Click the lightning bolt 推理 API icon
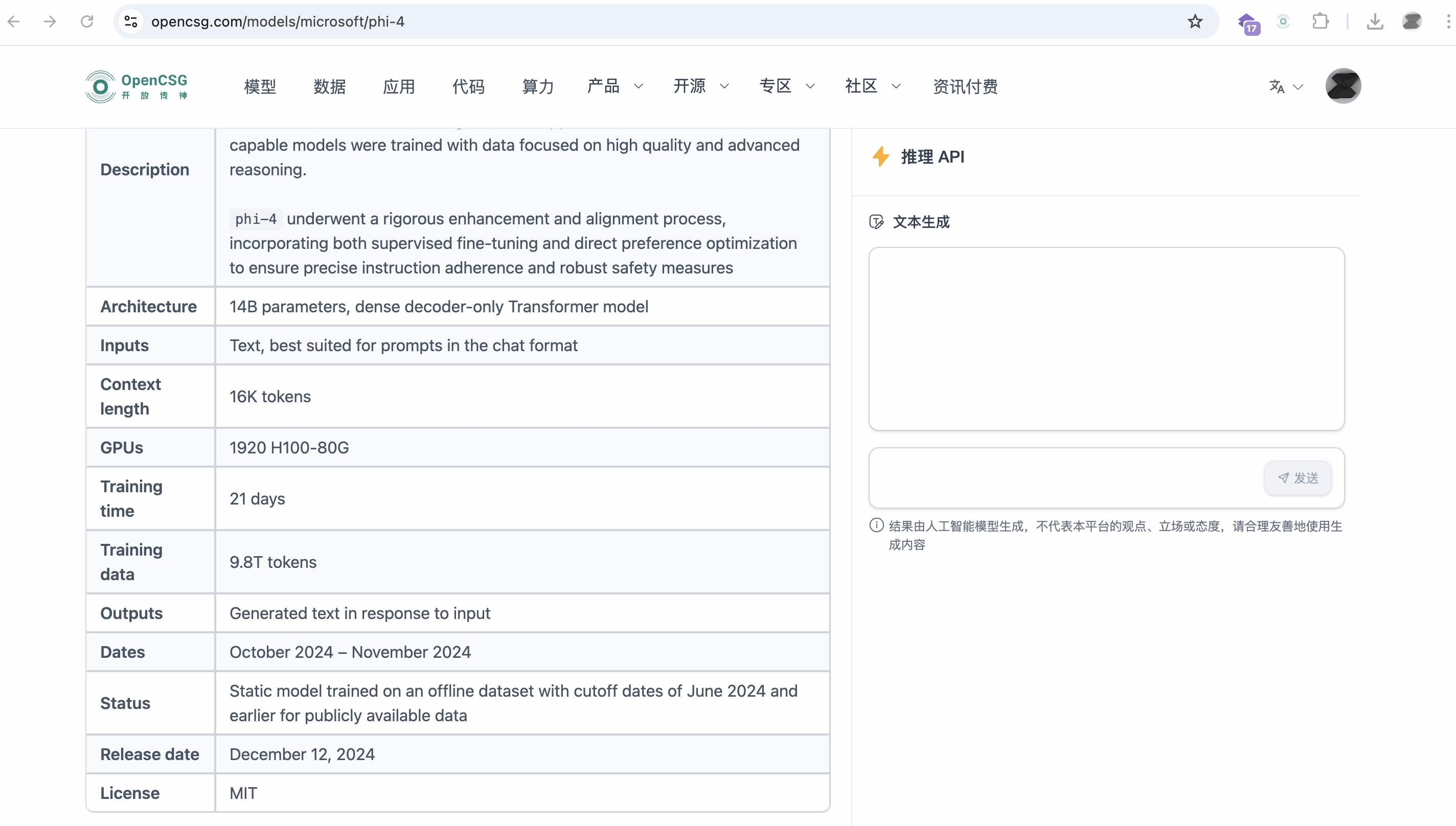Screen dimensions: 1456x826 pyautogui.click(x=880, y=156)
